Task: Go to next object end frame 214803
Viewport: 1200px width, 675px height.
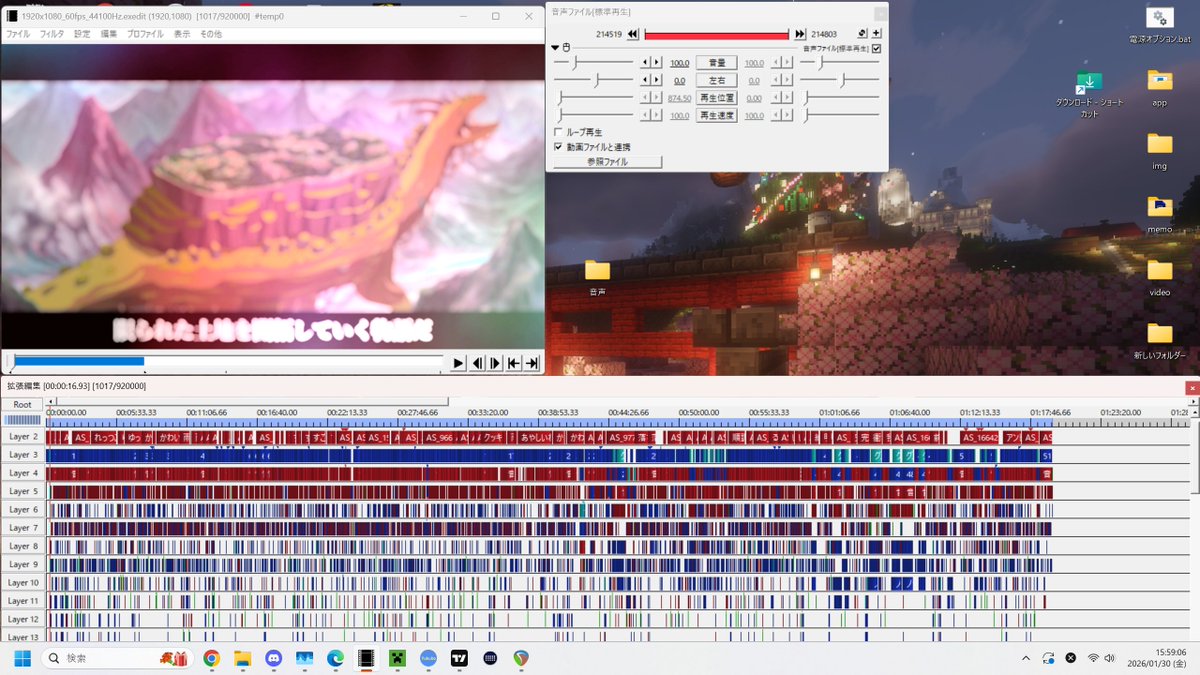Action: tap(800, 34)
